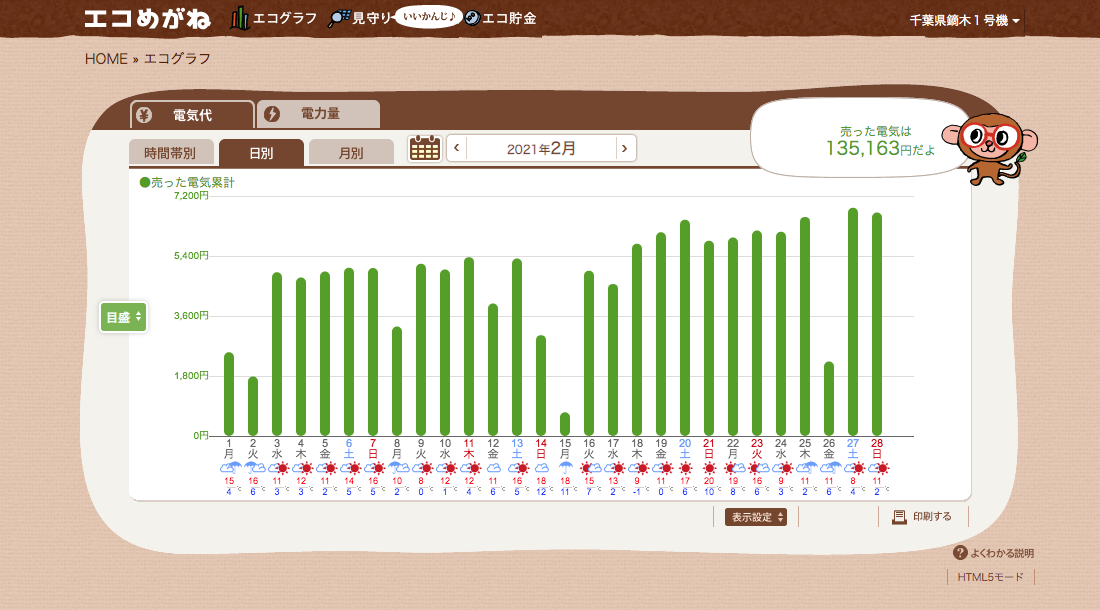Click the date label 23 火
Image resolution: width=1100 pixels, height=610 pixels.
757,449
